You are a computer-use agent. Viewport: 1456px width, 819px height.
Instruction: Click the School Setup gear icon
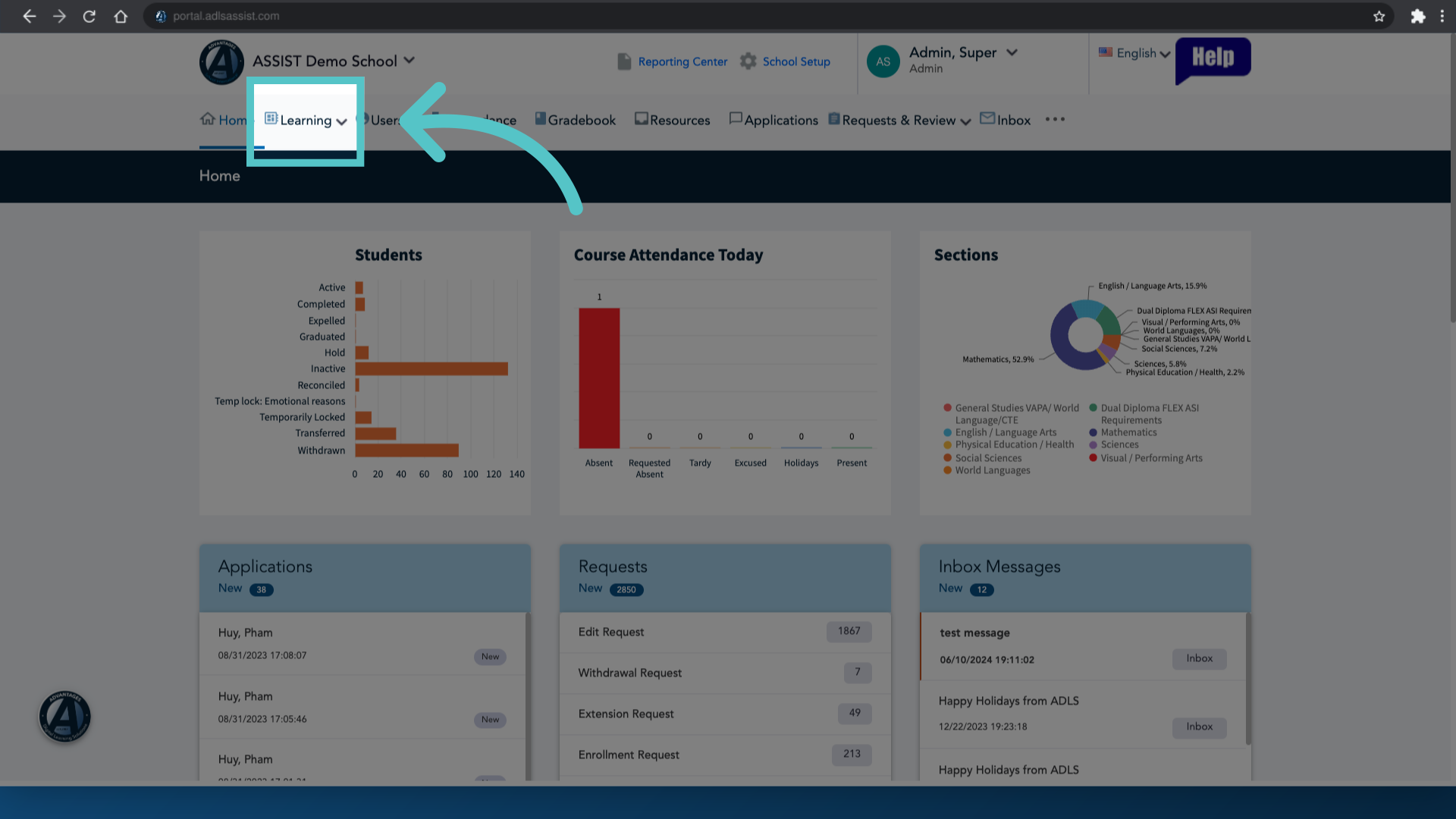point(748,61)
